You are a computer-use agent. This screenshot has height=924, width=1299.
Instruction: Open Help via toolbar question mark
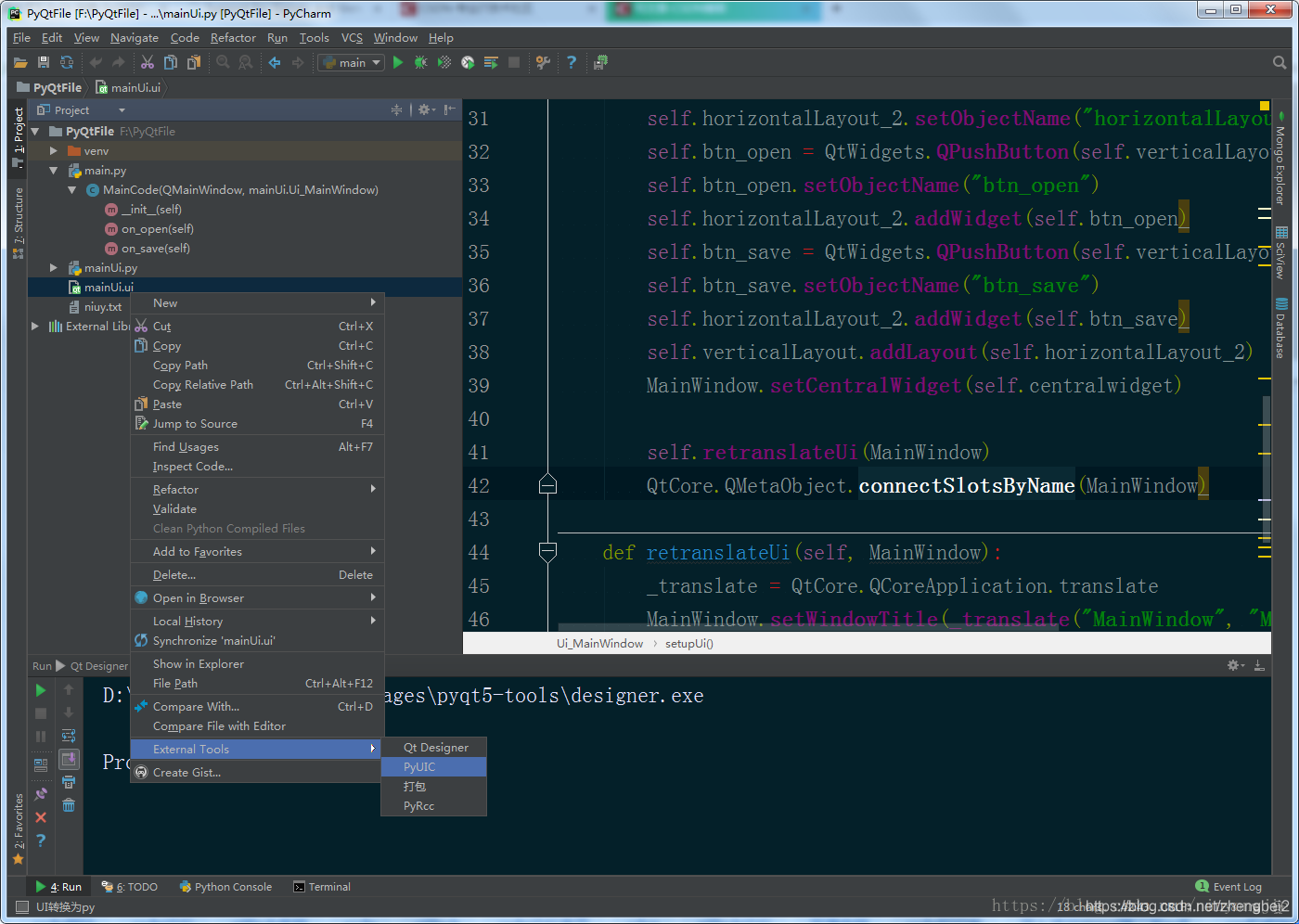572,62
